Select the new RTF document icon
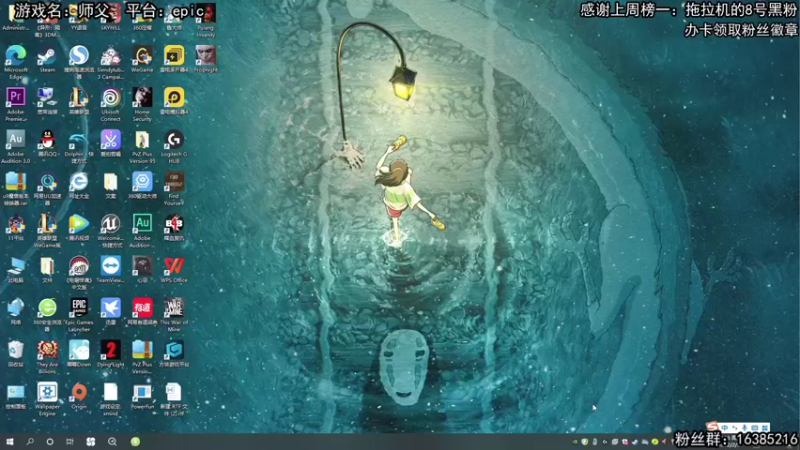The height and width of the screenshot is (450, 800). [174, 392]
